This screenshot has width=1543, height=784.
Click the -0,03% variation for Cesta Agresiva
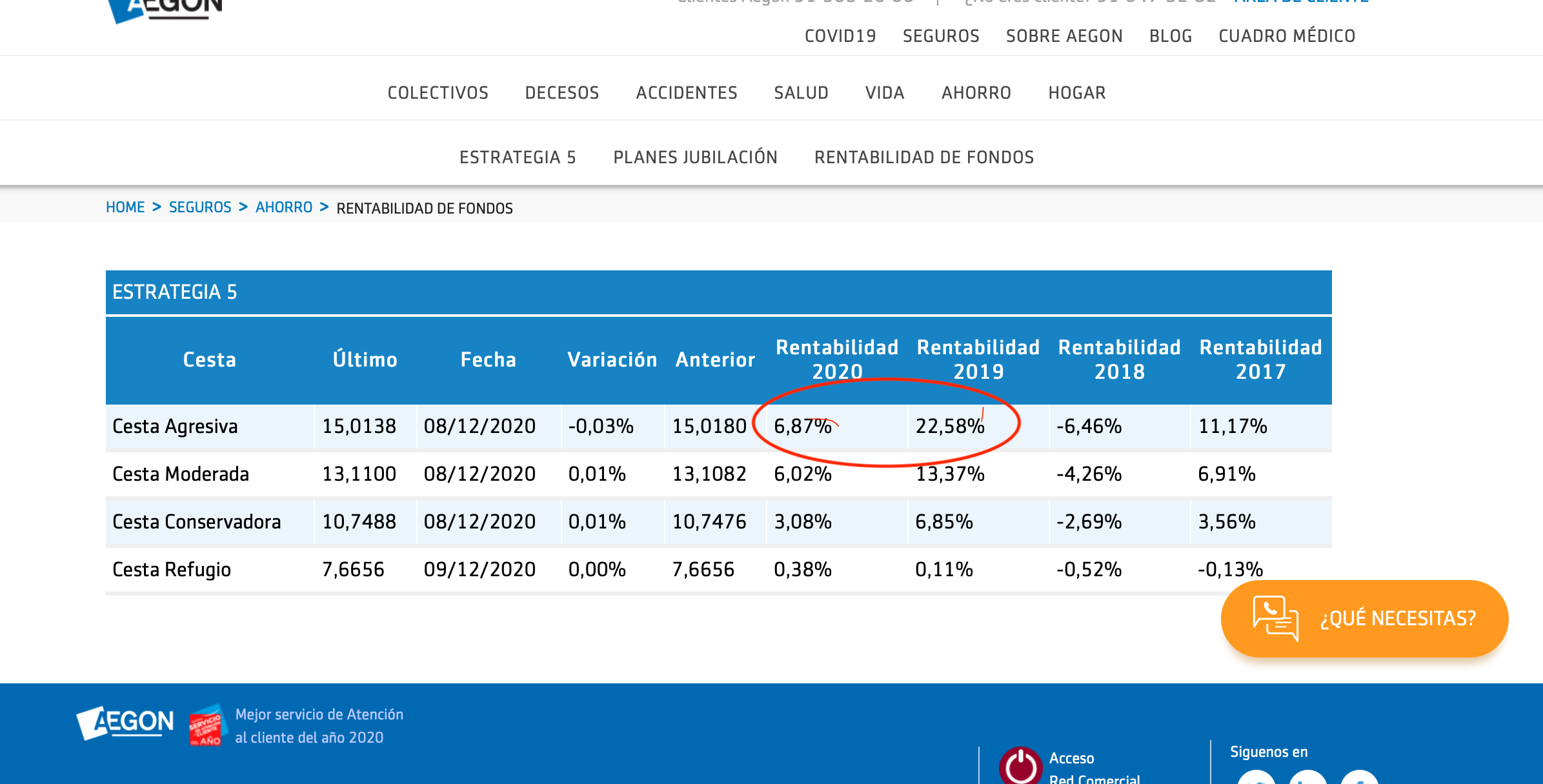click(x=601, y=427)
